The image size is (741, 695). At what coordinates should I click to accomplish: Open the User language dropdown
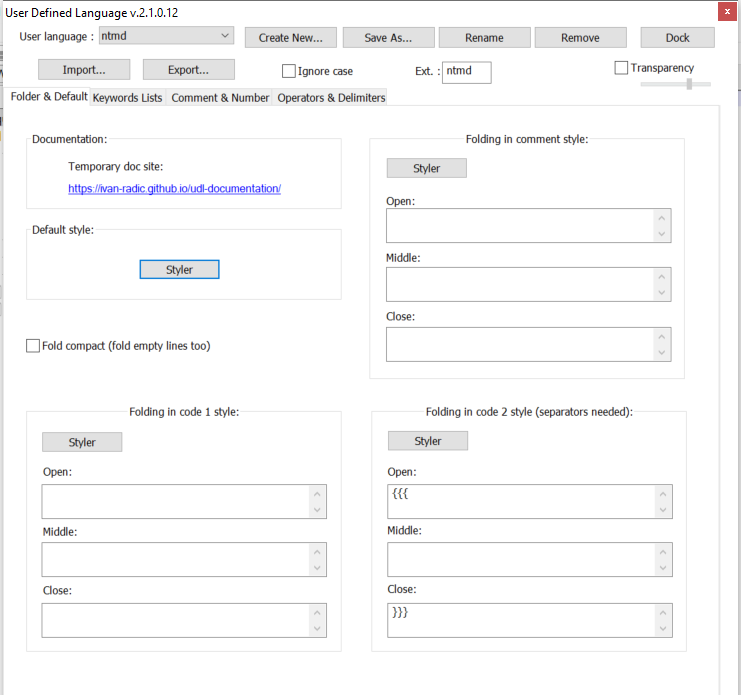pos(166,37)
